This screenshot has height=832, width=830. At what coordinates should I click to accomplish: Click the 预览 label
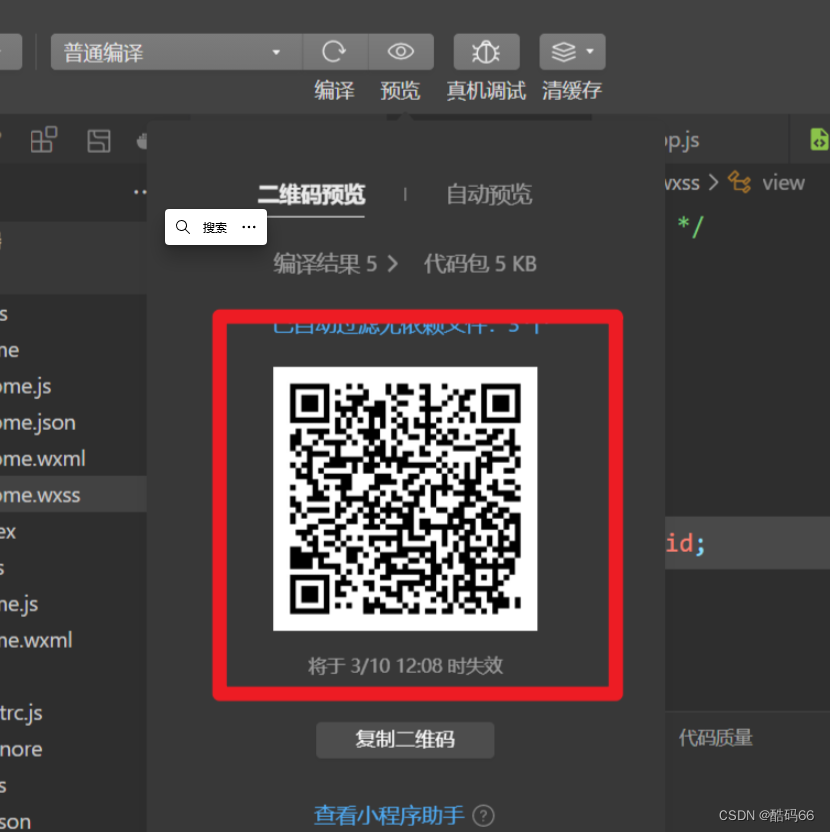400,90
